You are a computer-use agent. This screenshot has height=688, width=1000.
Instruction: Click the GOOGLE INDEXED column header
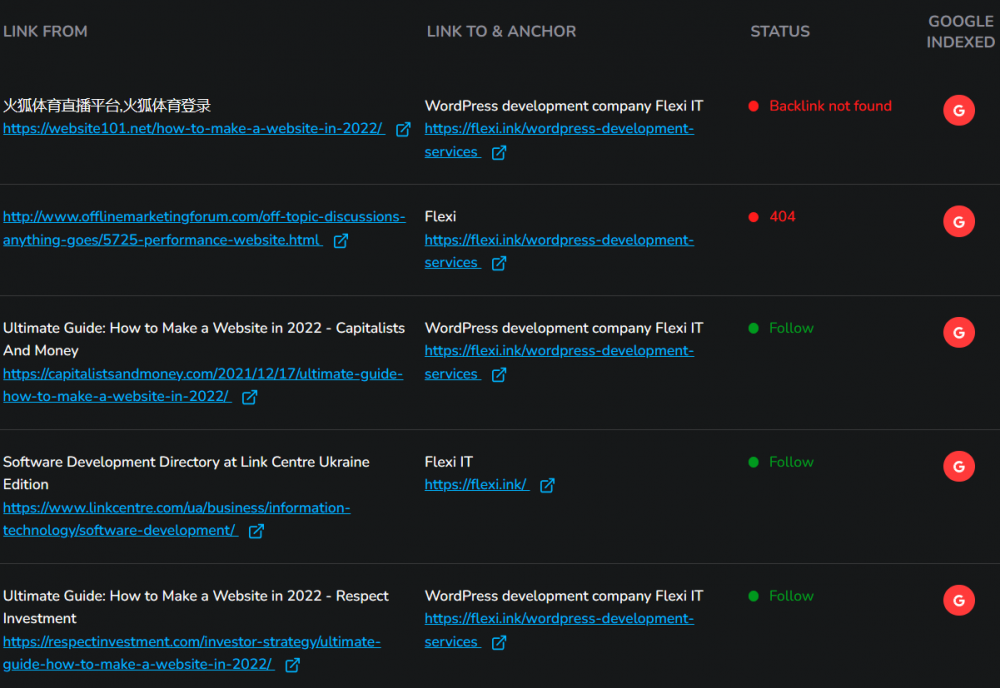click(960, 31)
